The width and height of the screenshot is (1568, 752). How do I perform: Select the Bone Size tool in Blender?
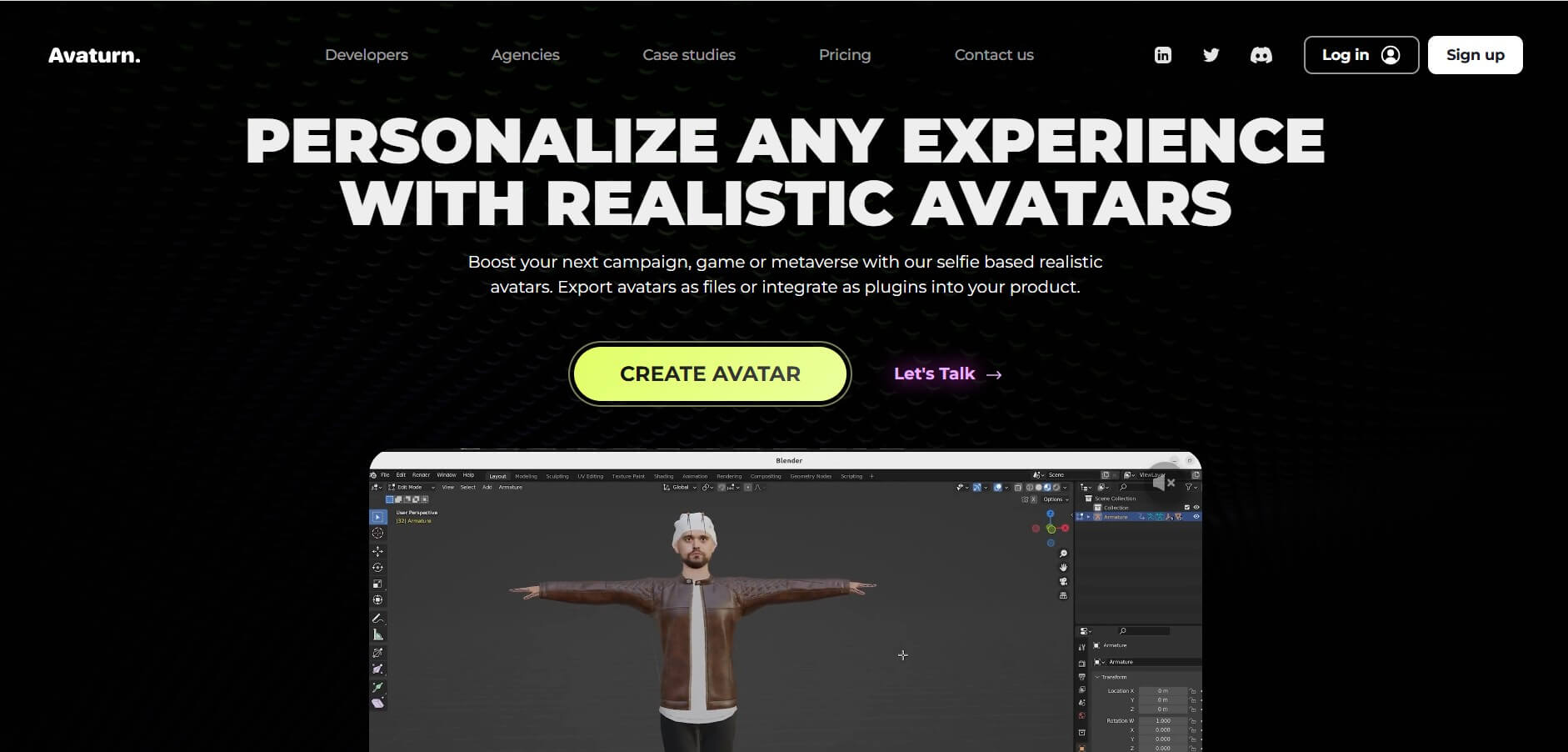377,669
